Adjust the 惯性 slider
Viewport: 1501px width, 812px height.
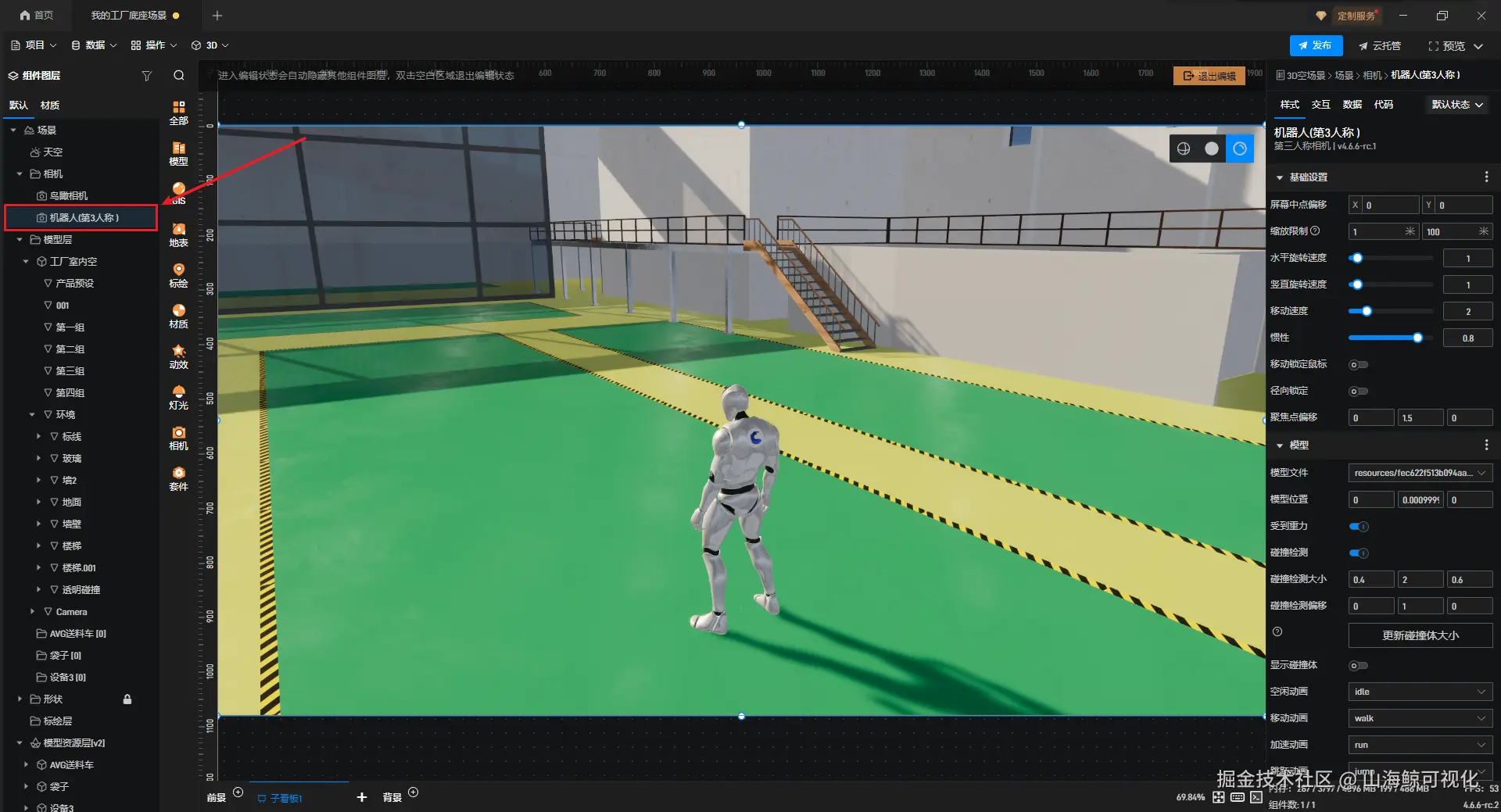coord(1392,338)
